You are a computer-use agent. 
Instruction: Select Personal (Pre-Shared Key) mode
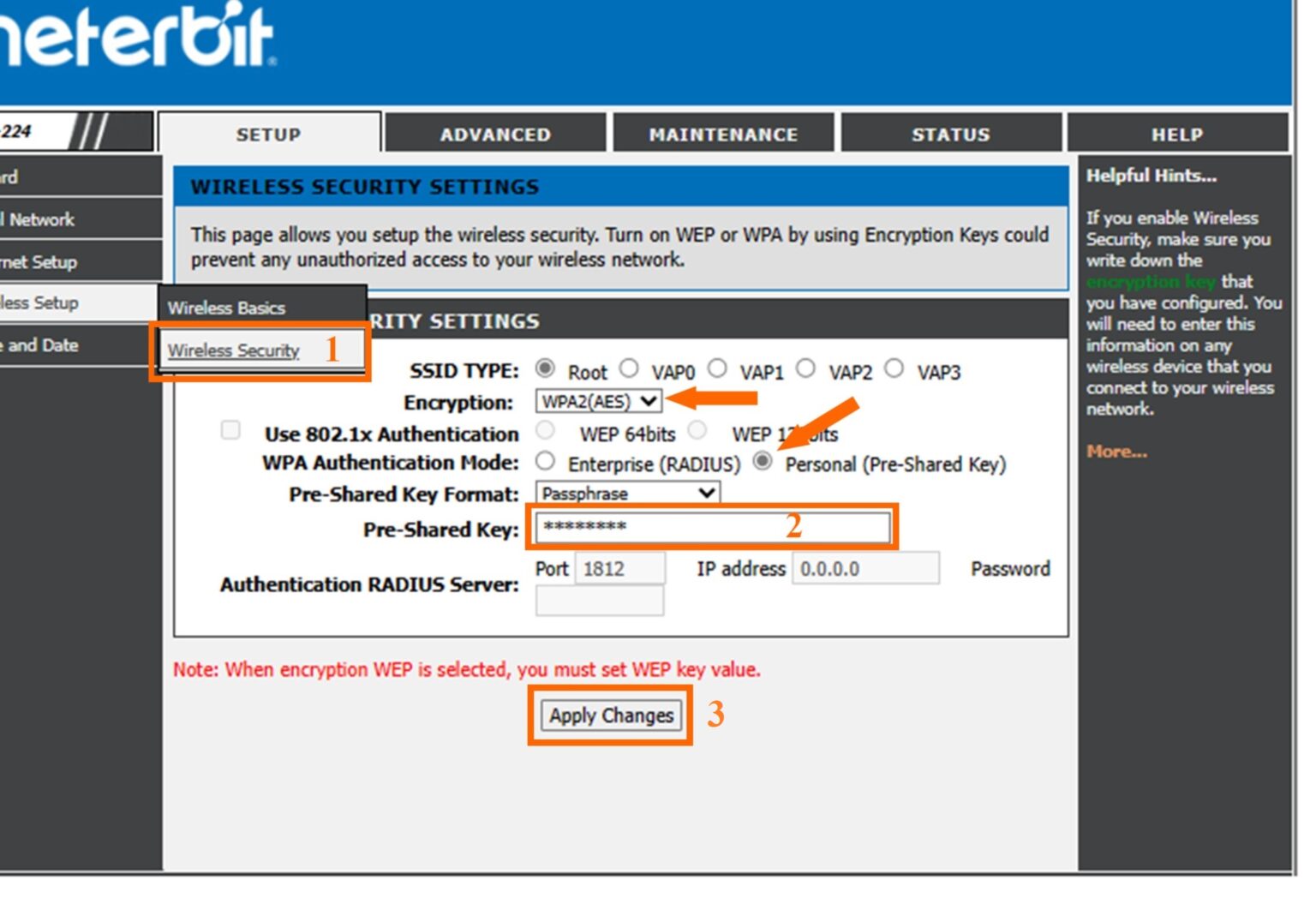[x=762, y=462]
